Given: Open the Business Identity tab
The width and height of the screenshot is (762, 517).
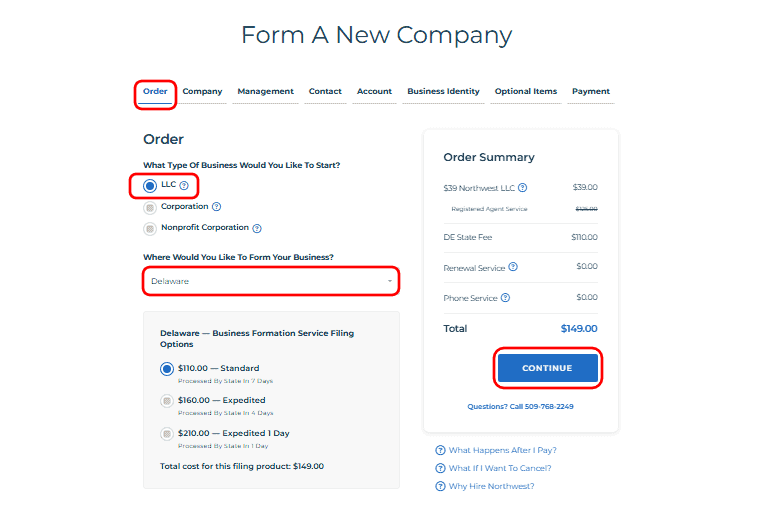Looking at the screenshot, I should [x=443, y=92].
